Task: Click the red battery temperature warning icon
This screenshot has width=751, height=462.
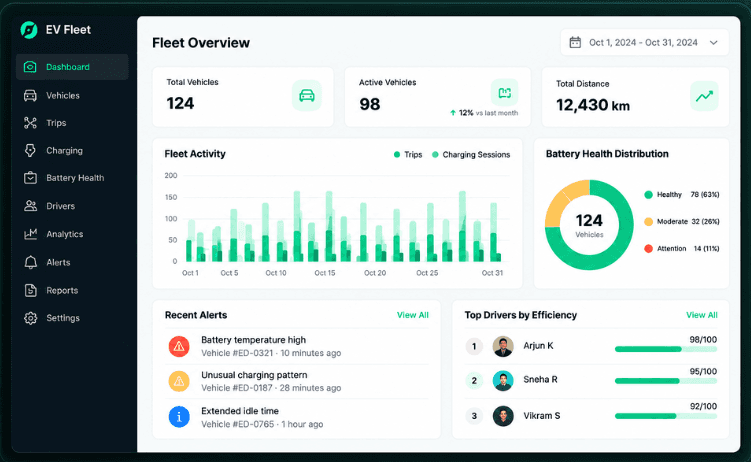Action: click(179, 346)
